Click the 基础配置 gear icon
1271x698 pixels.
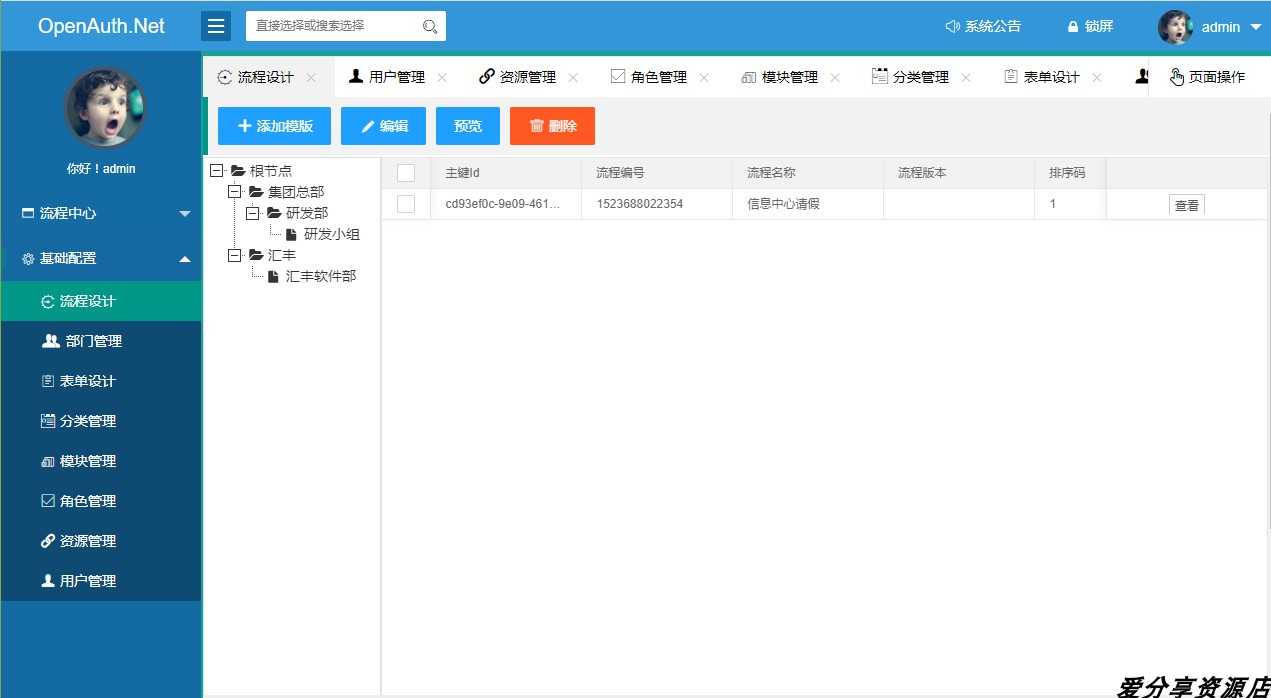tap(28, 258)
